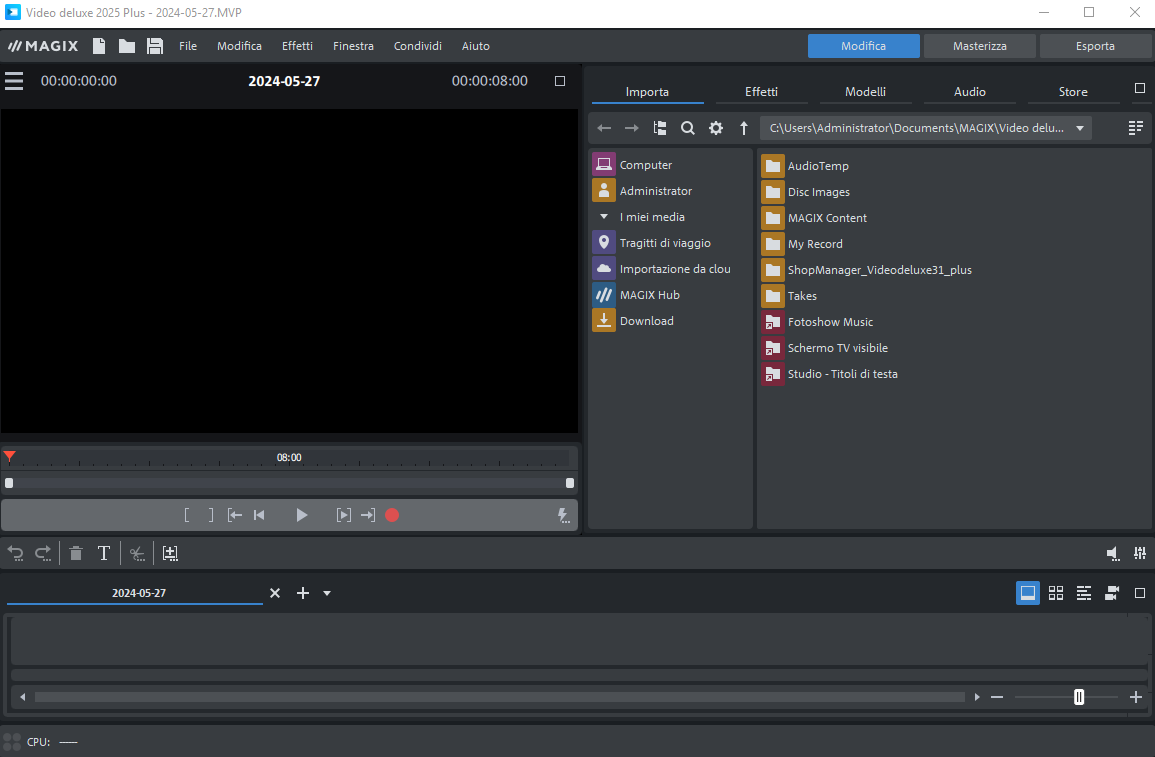Undo the last action
The width and height of the screenshot is (1155, 757).
15,553
